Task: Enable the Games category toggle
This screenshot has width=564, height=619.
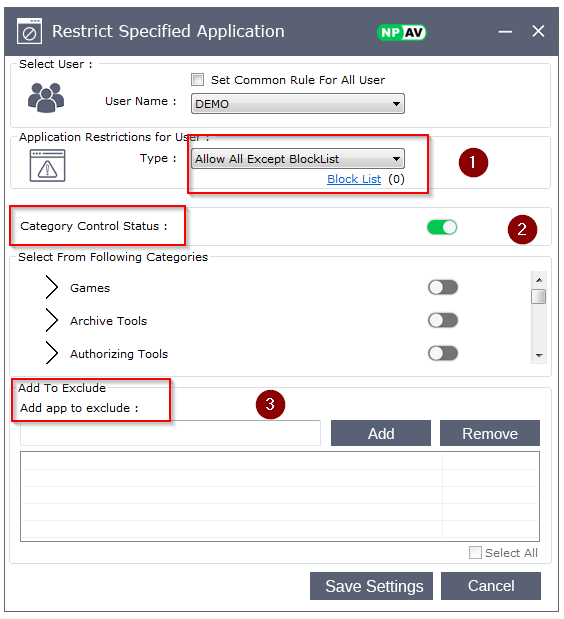Action: pos(442,287)
